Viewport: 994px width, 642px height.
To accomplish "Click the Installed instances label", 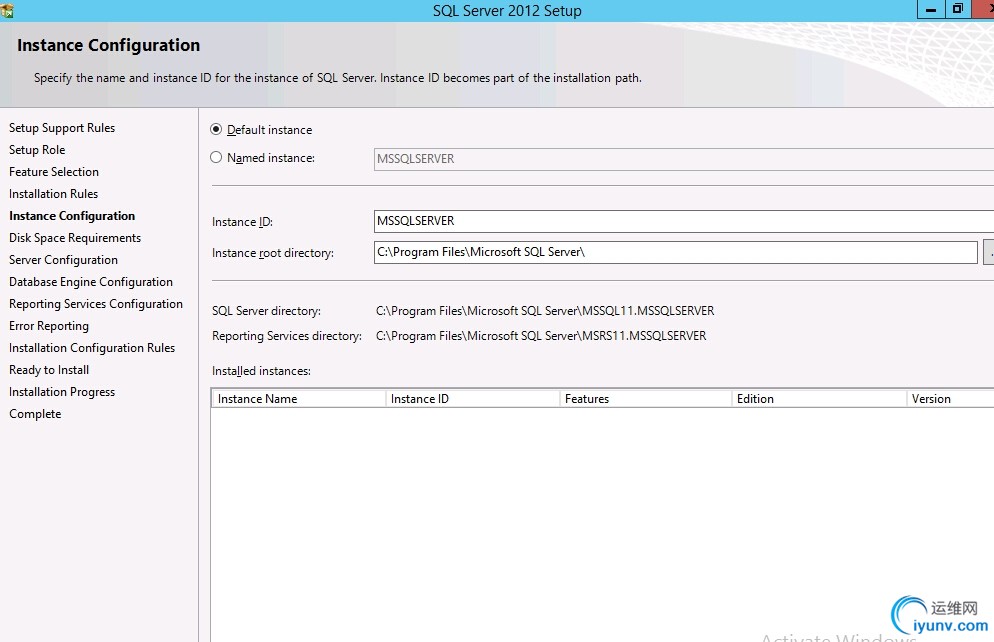I will 261,371.
